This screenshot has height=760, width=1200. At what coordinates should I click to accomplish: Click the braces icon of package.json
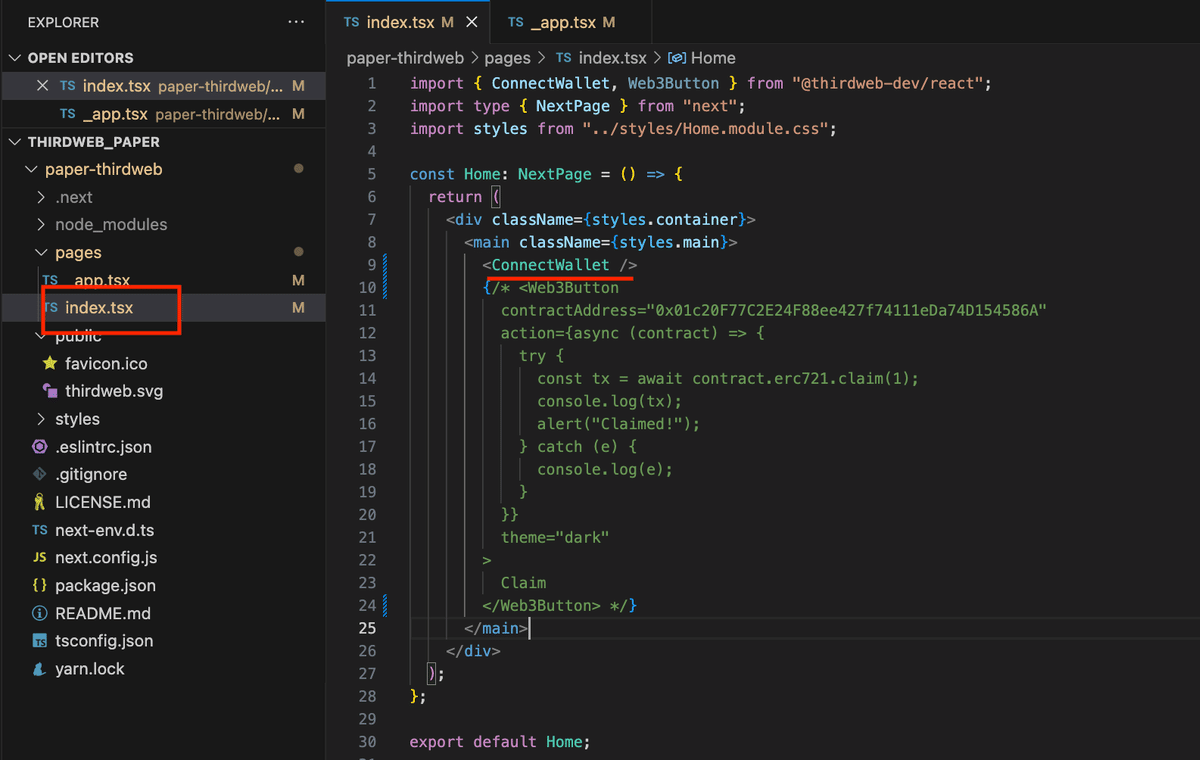click(x=40, y=585)
